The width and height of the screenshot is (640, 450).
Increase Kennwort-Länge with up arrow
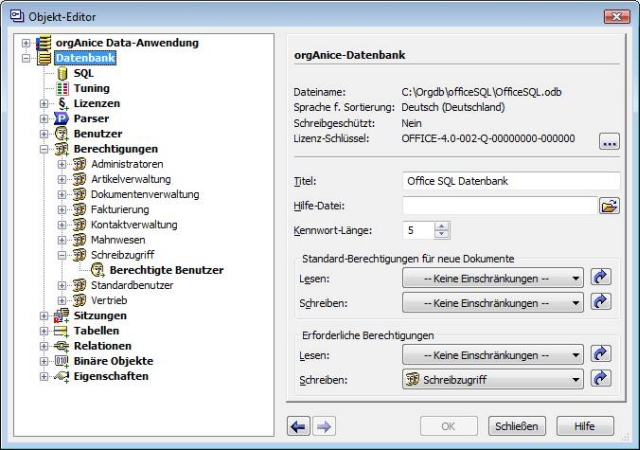(441, 226)
